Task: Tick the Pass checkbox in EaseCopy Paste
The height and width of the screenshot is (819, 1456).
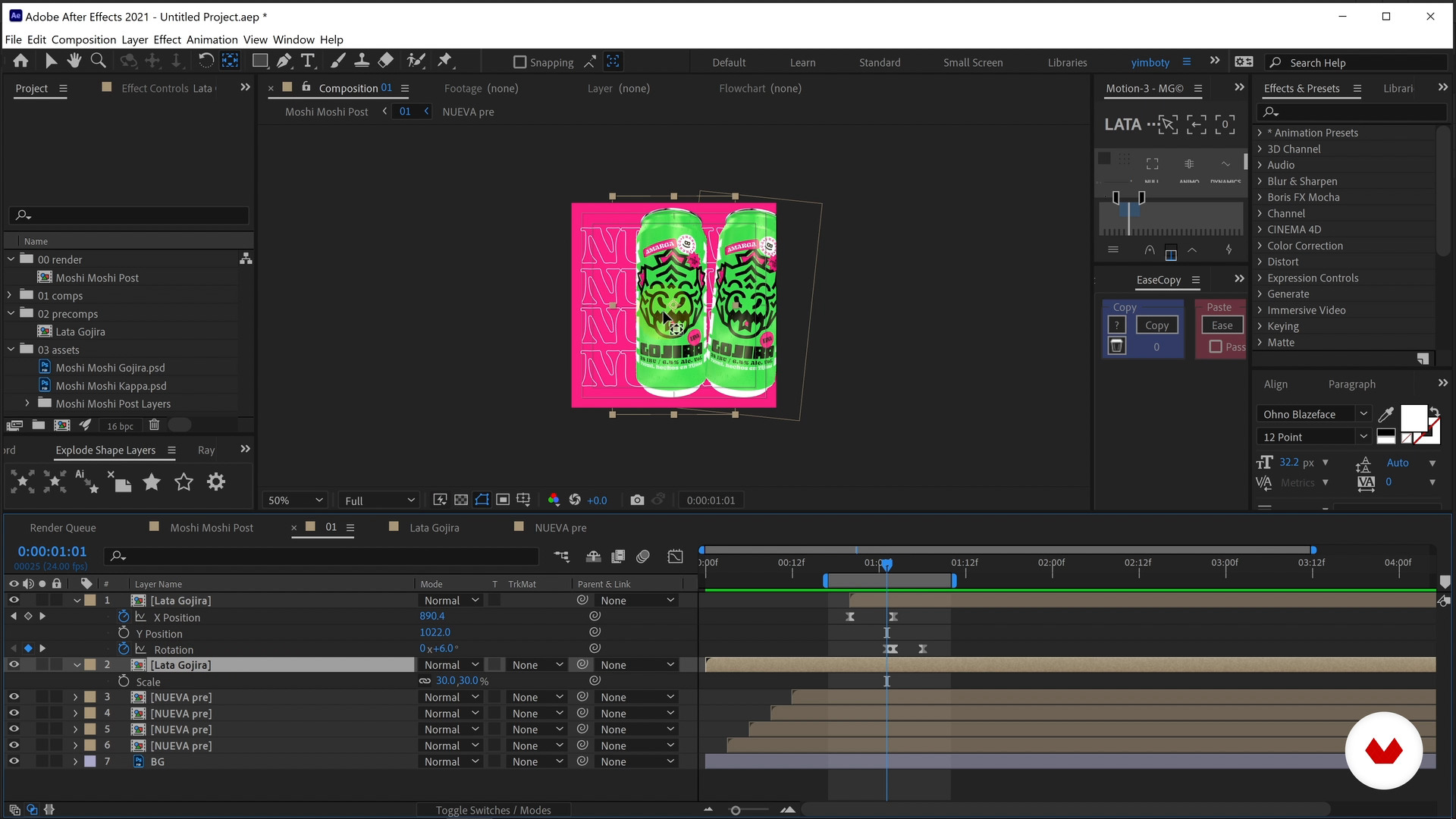Action: click(1216, 347)
